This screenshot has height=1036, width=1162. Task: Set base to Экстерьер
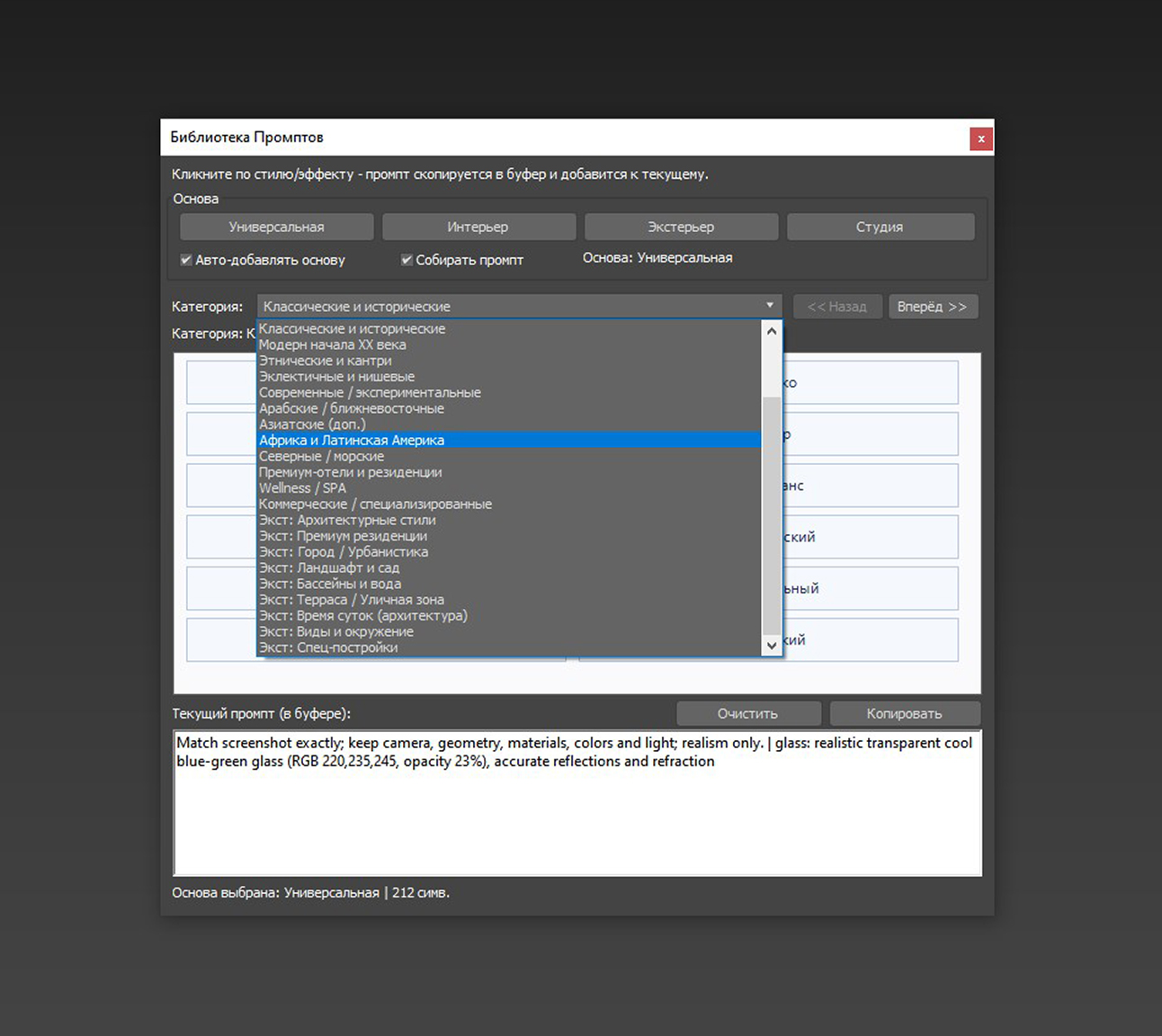point(681,227)
